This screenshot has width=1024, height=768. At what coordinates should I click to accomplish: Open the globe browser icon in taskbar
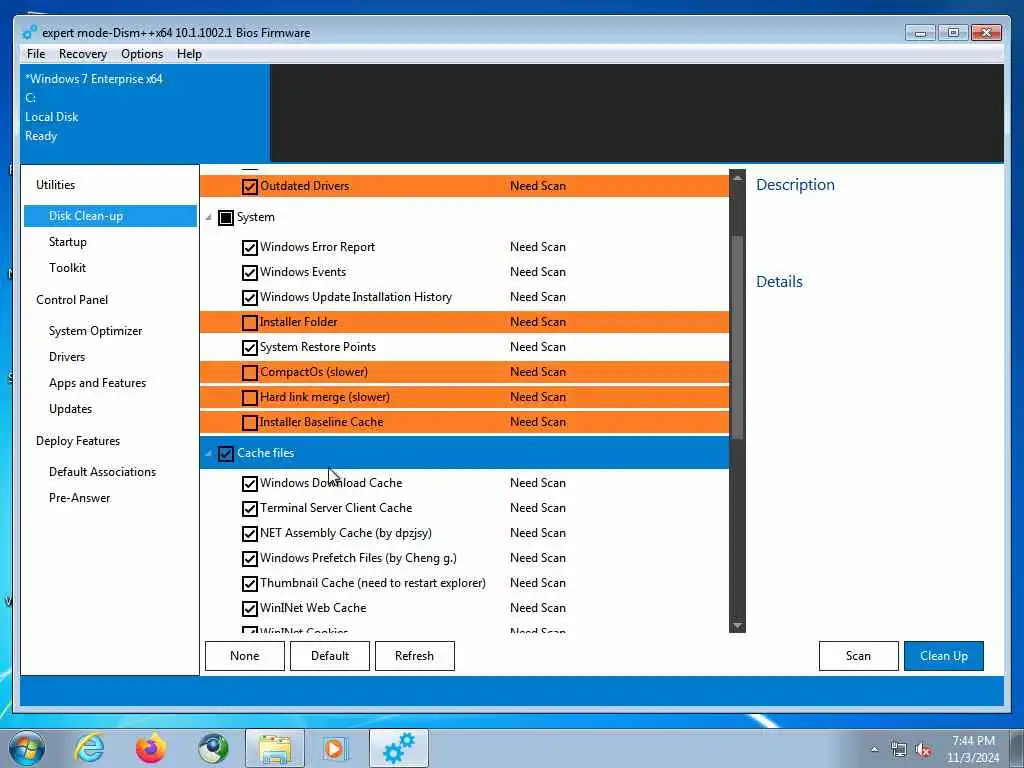[213, 748]
